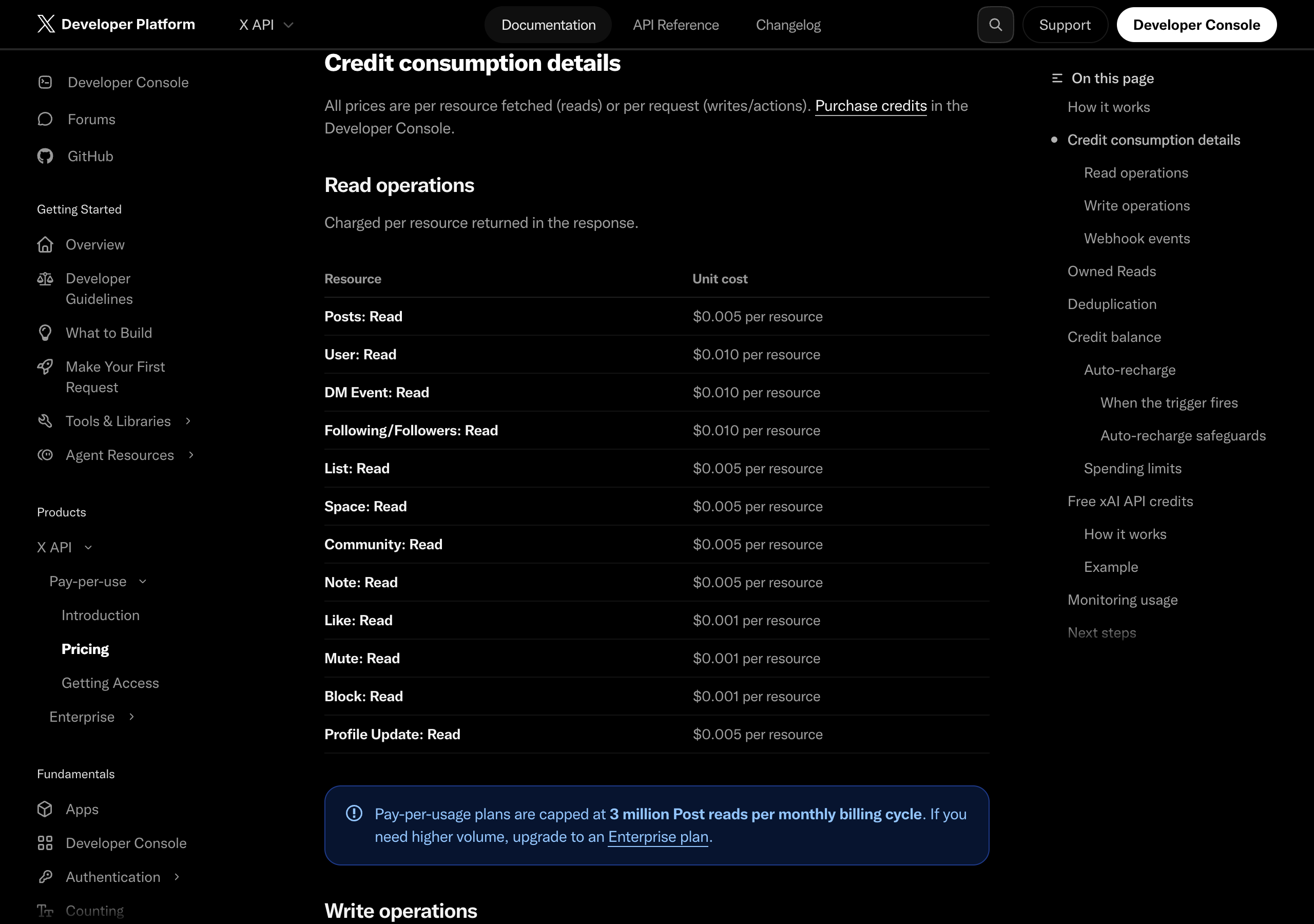Open Introduction sidebar page
The image size is (1314, 924).
[x=101, y=615]
